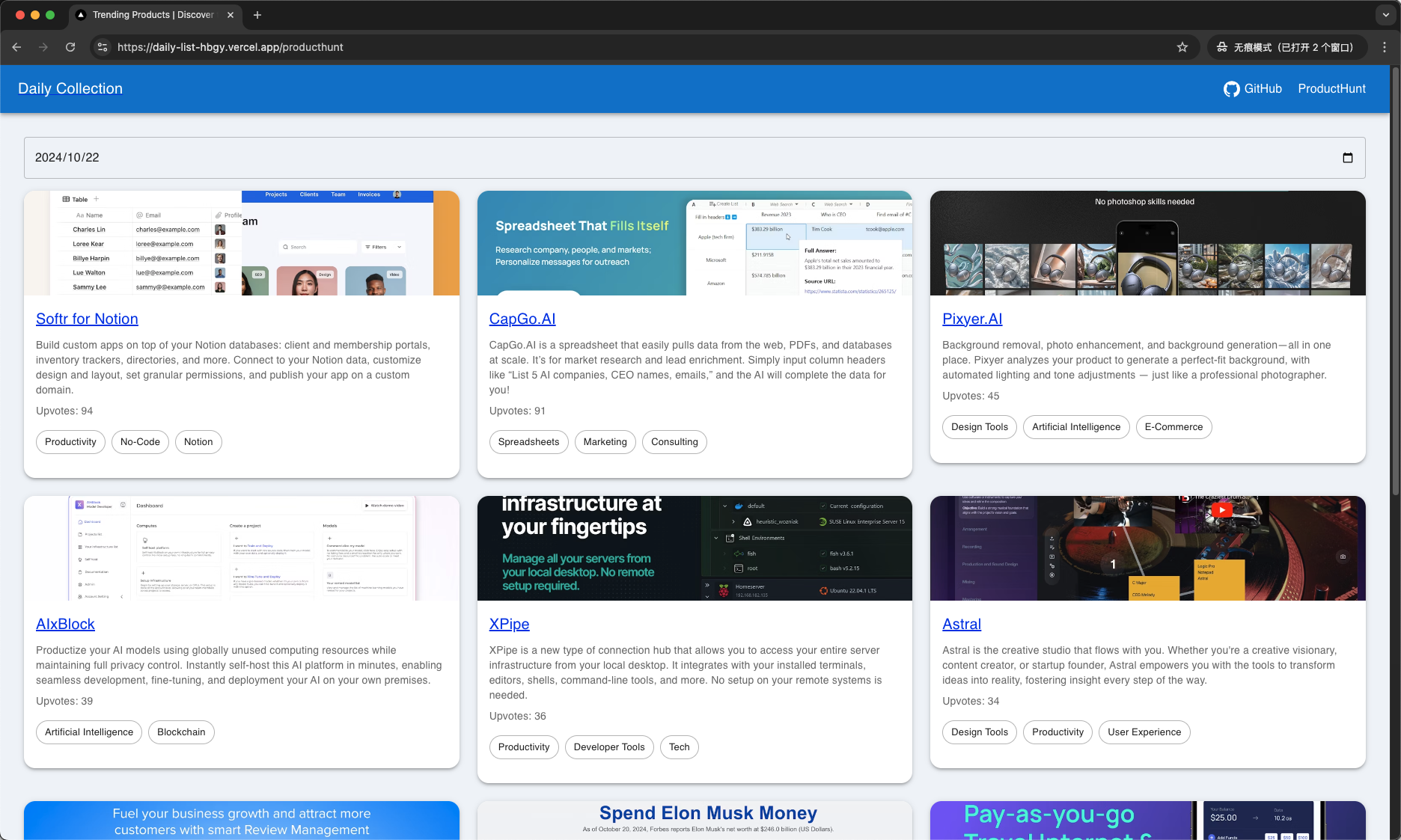Click the browser forward arrow
Screen dimensions: 1401x840
tap(43, 47)
